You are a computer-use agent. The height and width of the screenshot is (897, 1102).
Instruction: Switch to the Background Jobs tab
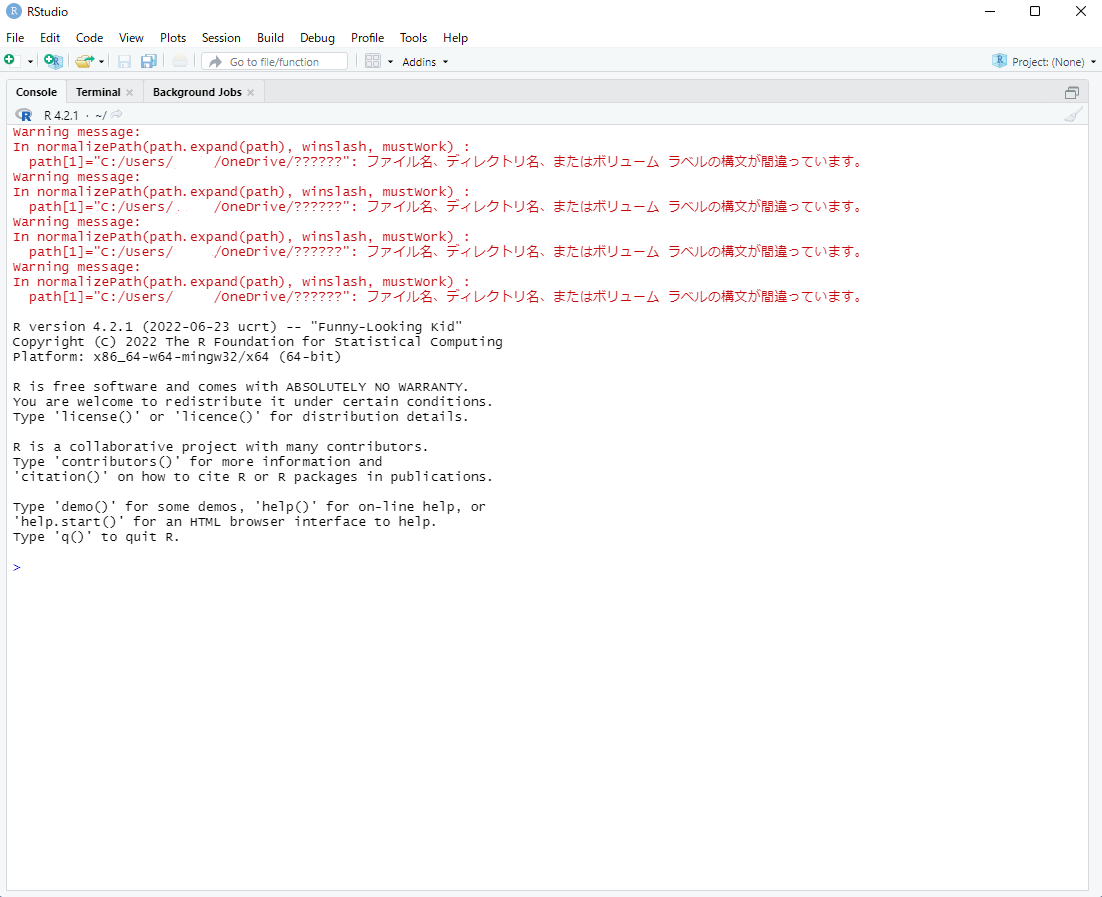[x=197, y=92]
